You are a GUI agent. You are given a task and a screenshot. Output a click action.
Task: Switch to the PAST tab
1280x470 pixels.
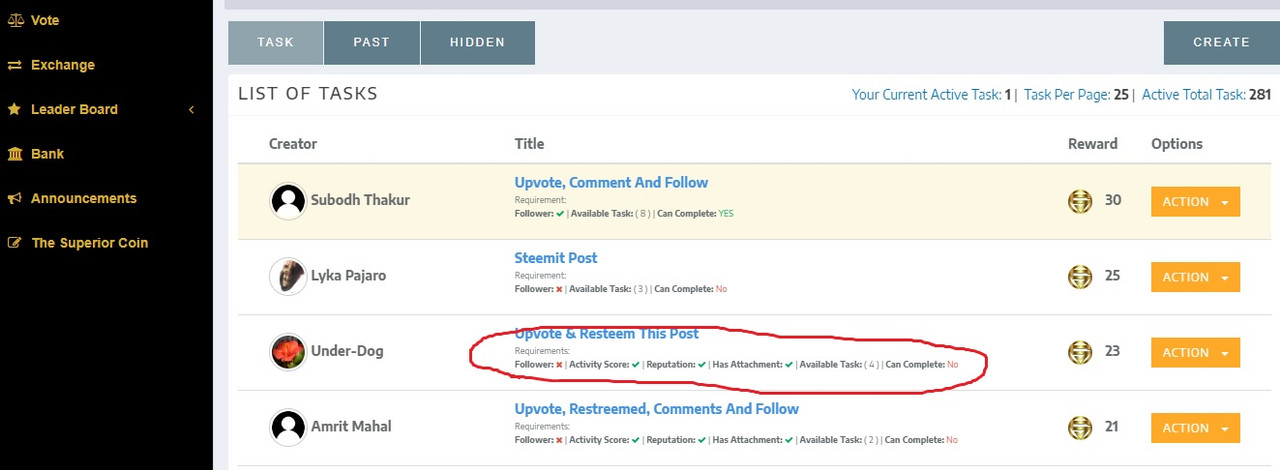click(371, 43)
